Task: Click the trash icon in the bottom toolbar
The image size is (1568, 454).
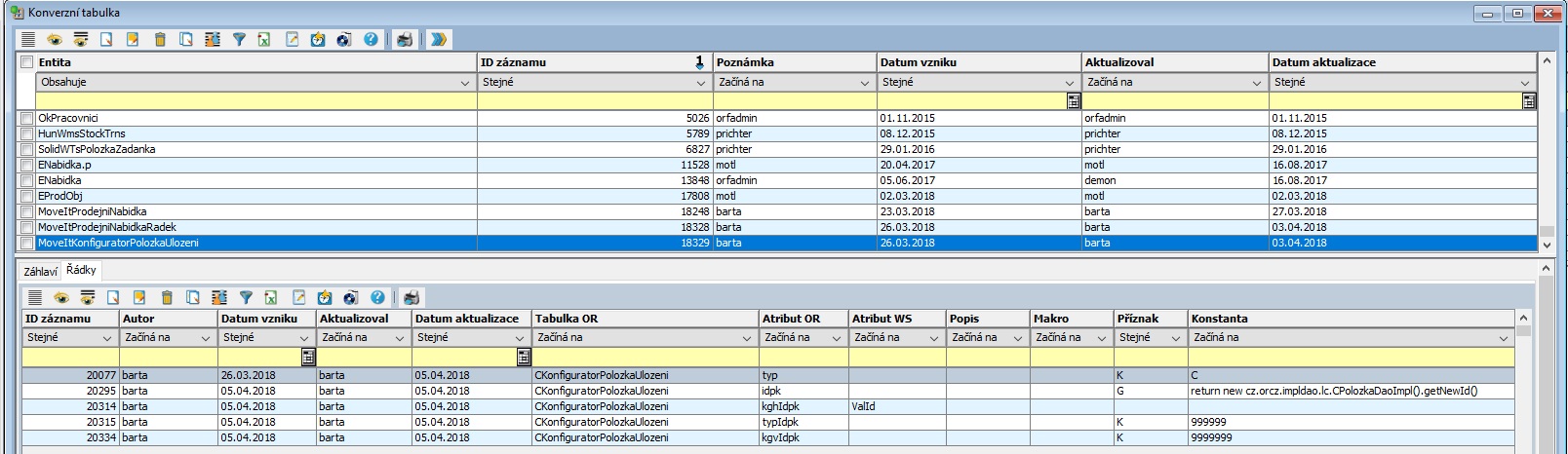Action: [x=167, y=298]
